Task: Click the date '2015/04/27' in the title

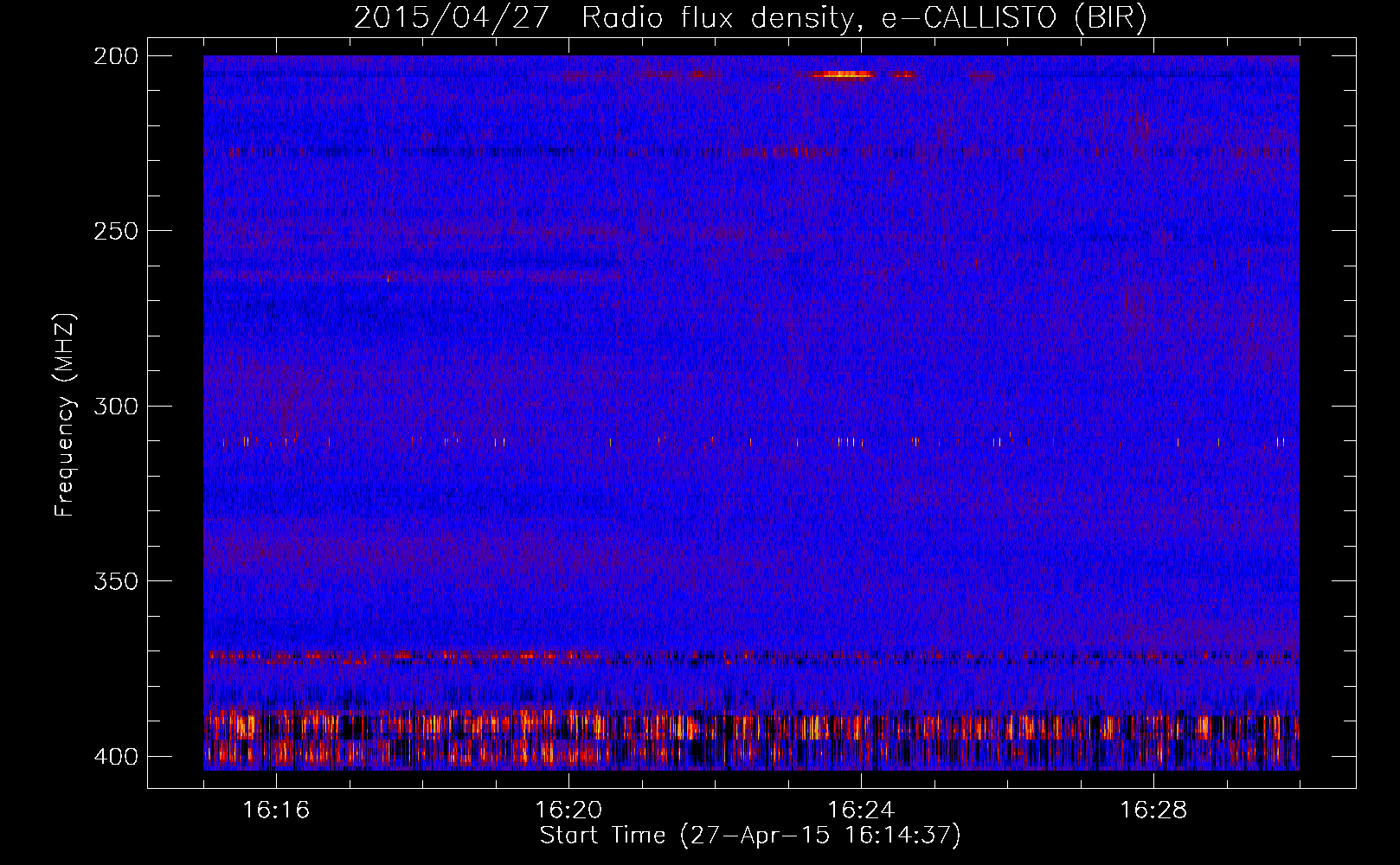Action: [452, 18]
